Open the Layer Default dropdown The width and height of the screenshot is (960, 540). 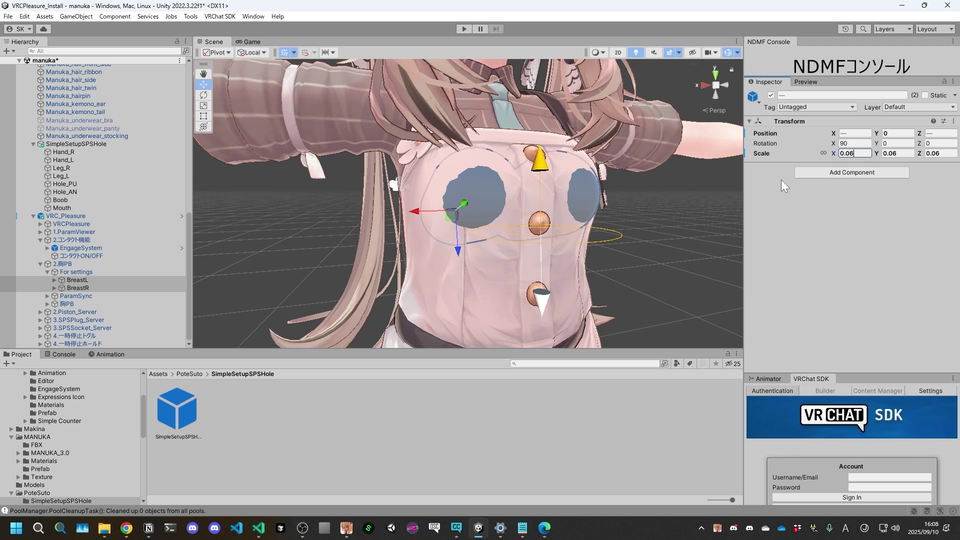[x=919, y=107]
